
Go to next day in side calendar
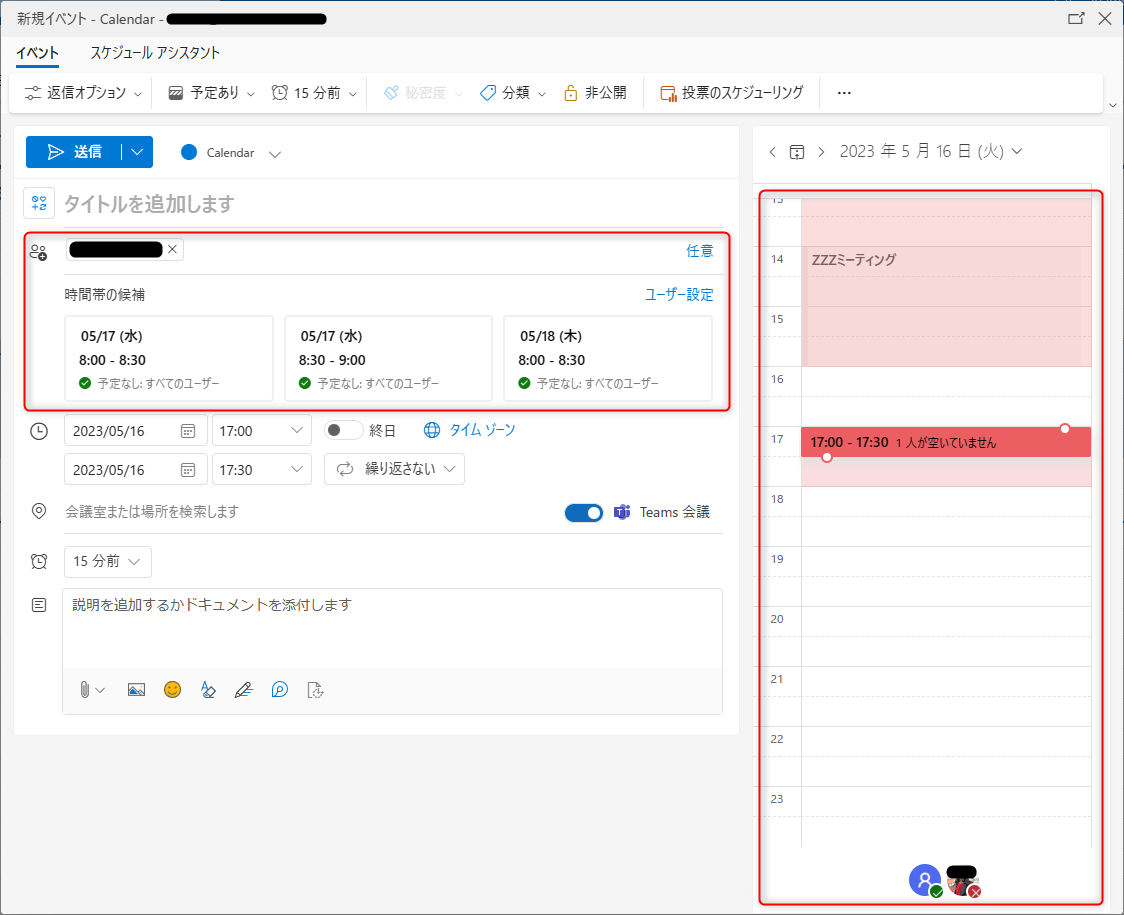821,152
